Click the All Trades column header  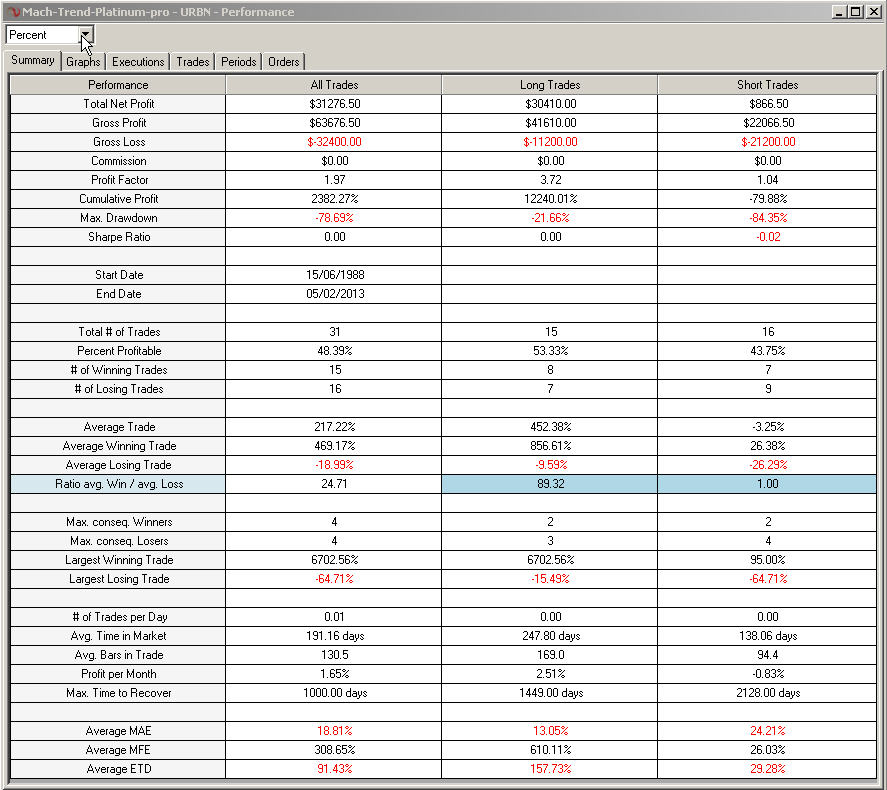[334, 84]
